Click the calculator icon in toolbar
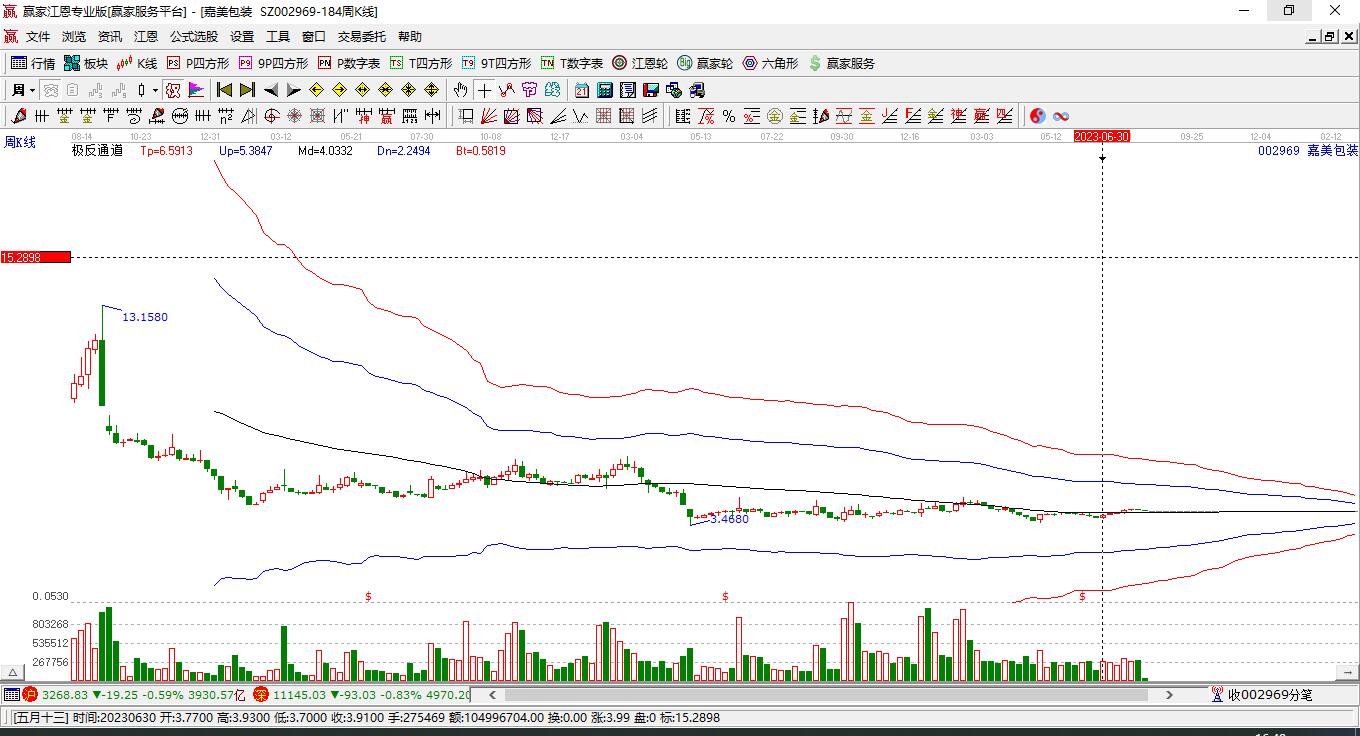The image size is (1360, 736). 604,90
